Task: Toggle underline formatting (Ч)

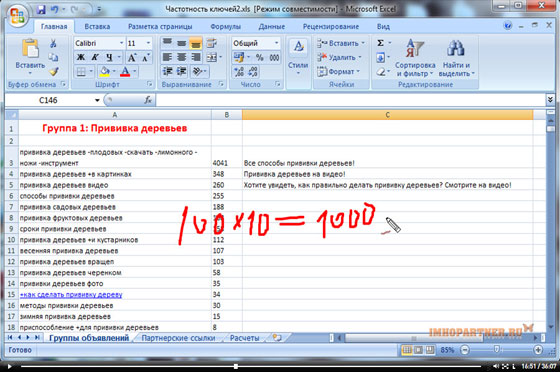Action: (x=109, y=57)
